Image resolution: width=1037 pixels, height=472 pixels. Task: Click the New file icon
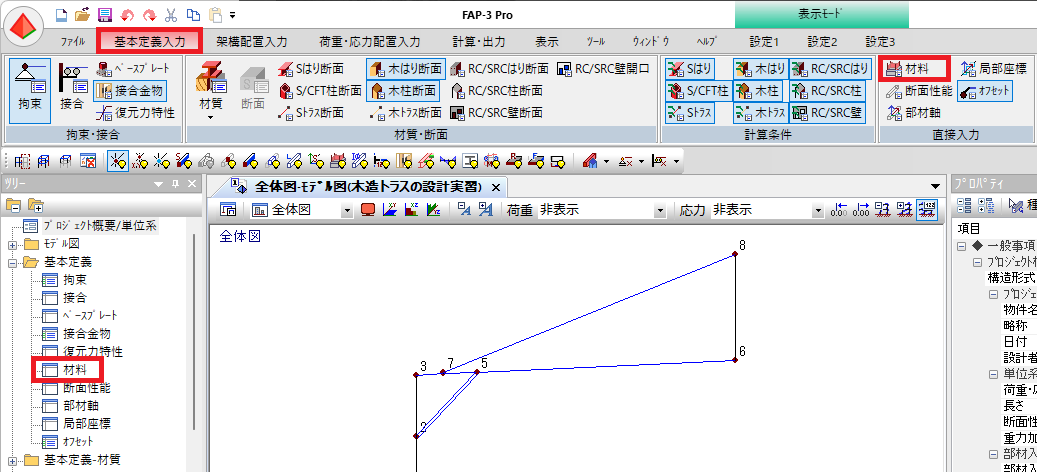[62, 14]
